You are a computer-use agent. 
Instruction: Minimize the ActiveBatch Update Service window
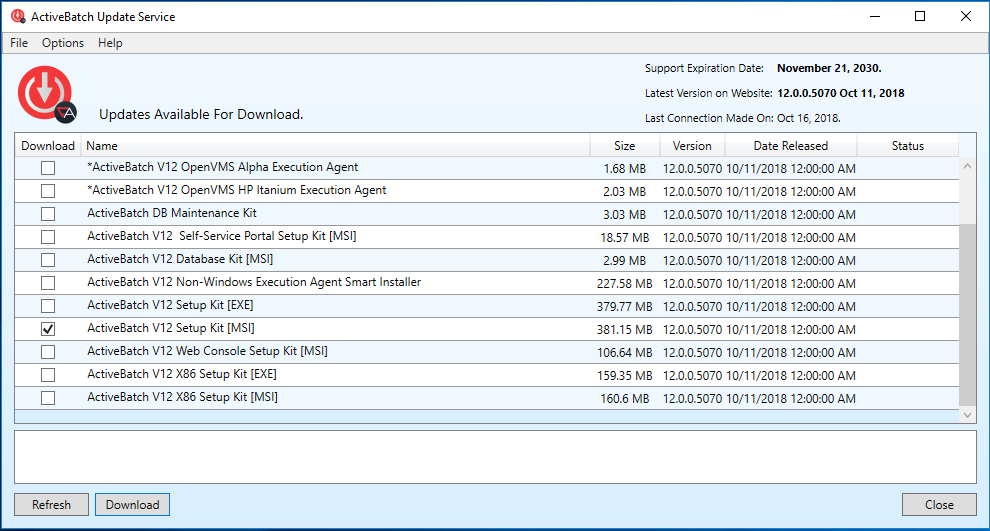coord(874,16)
